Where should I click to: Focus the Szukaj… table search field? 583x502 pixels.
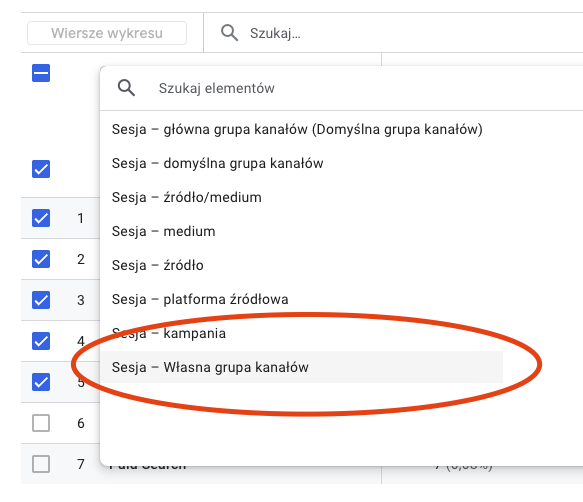393,33
